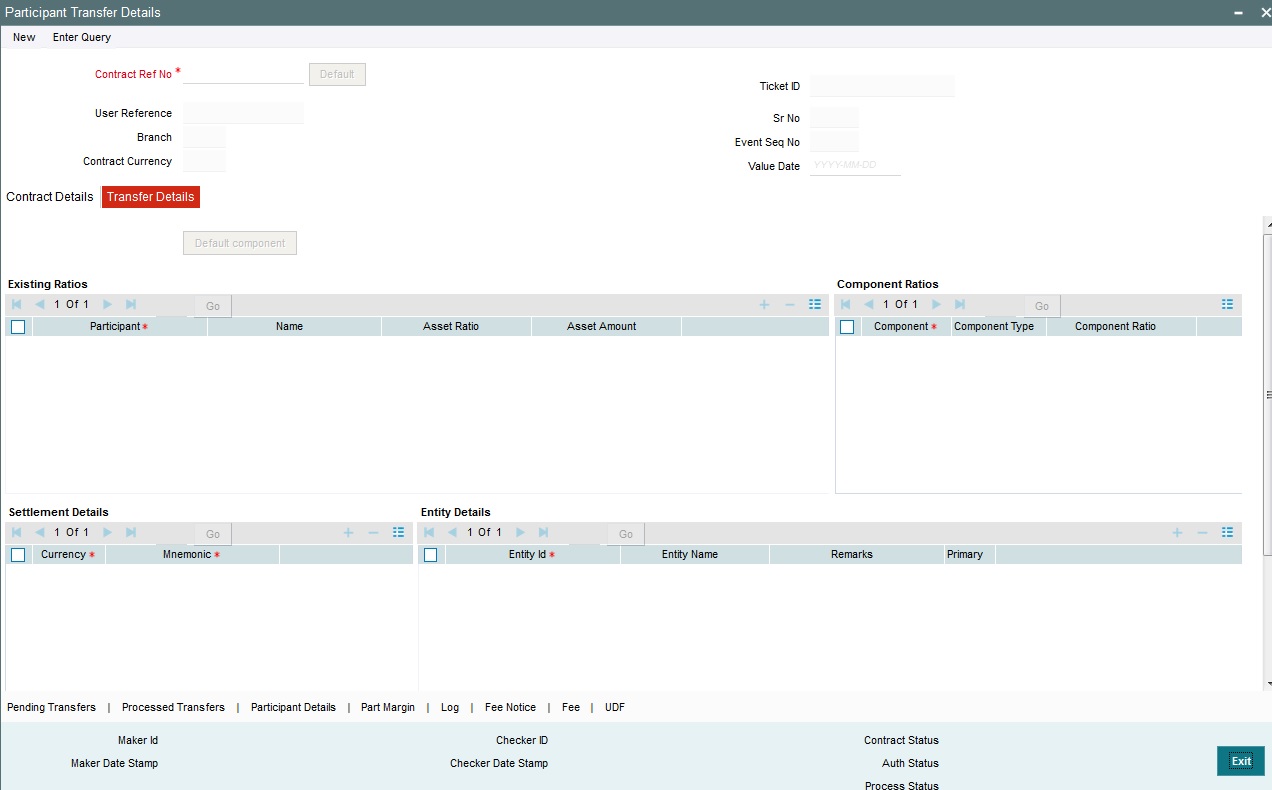Go to first record in Entity Details
The image size is (1272, 790).
coord(430,532)
